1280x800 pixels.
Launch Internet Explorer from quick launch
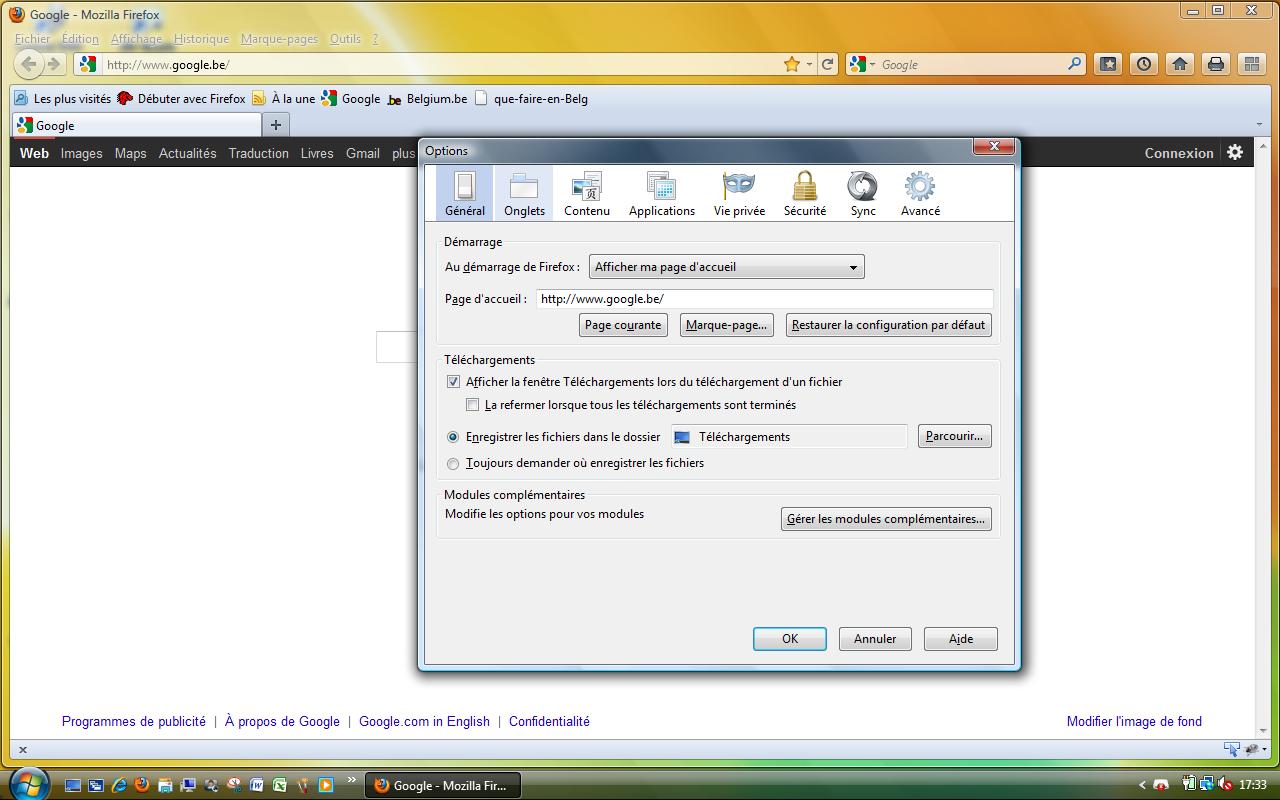120,786
